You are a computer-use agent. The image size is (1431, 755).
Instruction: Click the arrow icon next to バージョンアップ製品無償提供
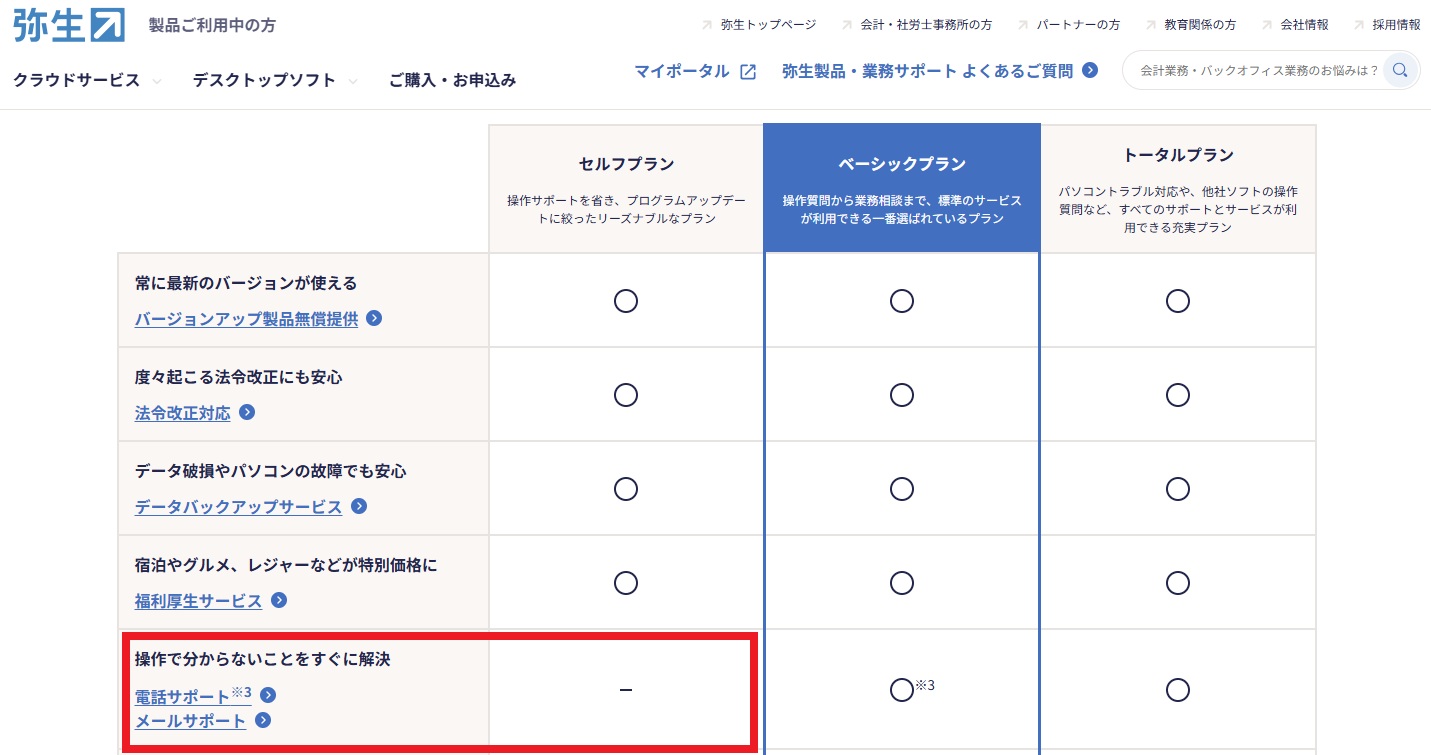pos(374,319)
